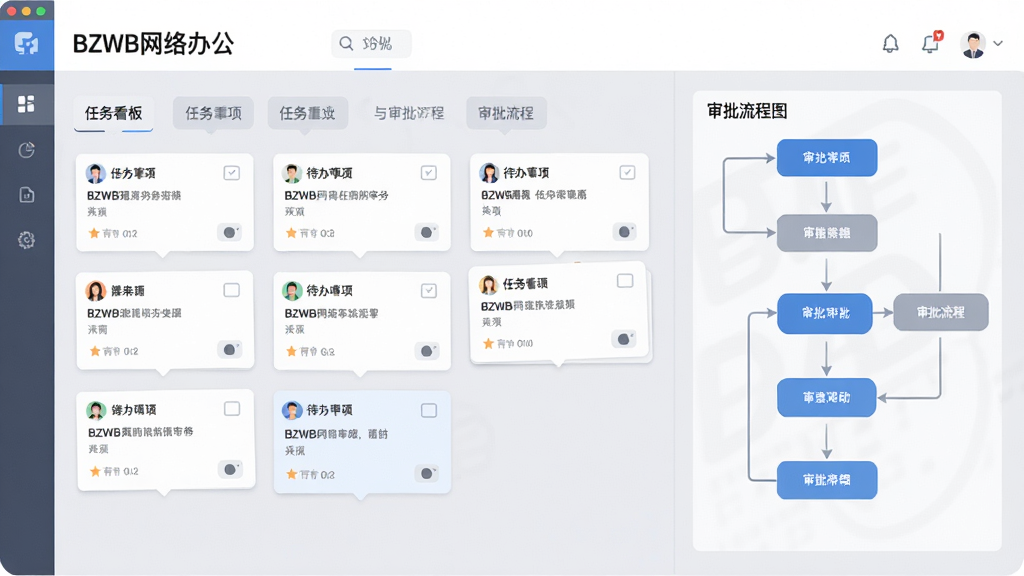Select the bottom blue flowchart node
Screen dimensions: 1024x576
click(827, 480)
